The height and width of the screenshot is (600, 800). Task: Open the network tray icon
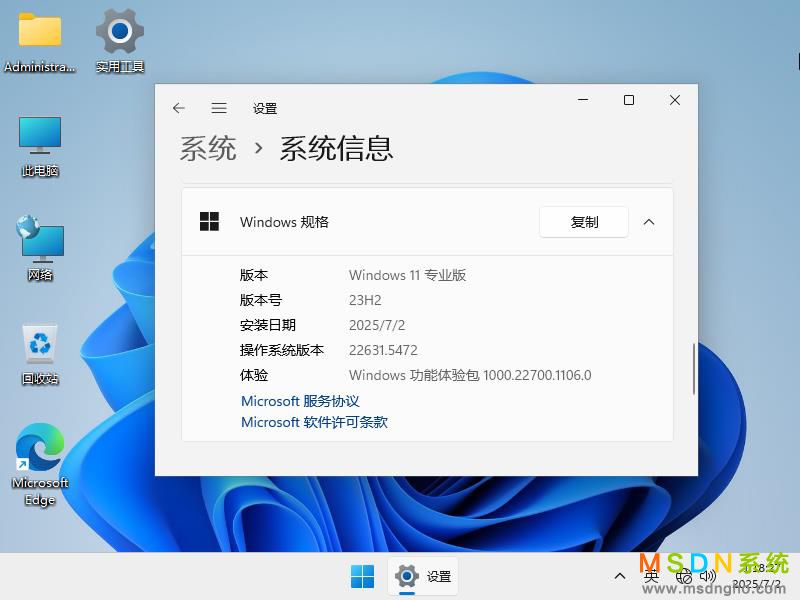point(684,577)
